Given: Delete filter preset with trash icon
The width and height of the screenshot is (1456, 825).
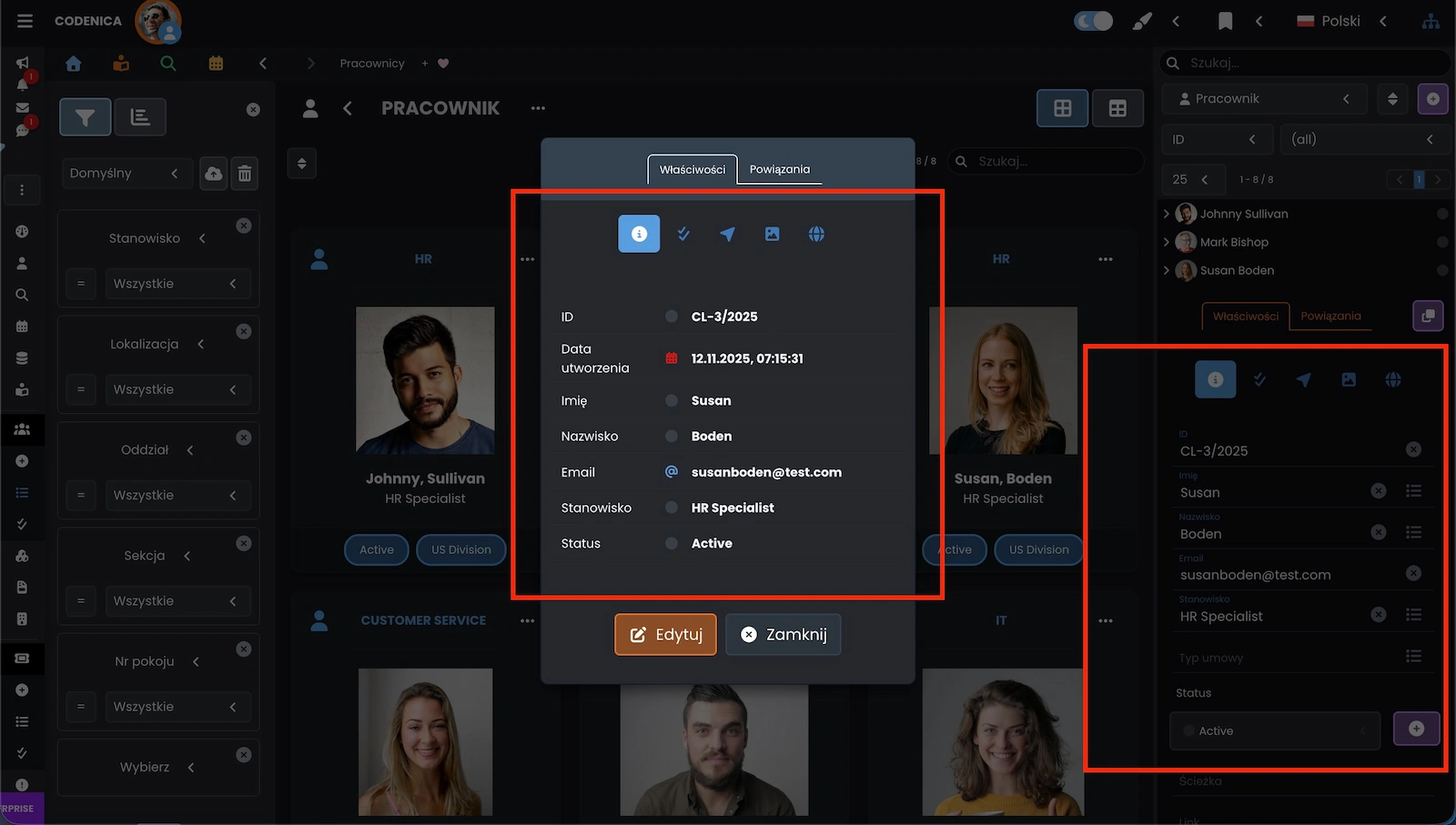Looking at the screenshot, I should [245, 174].
